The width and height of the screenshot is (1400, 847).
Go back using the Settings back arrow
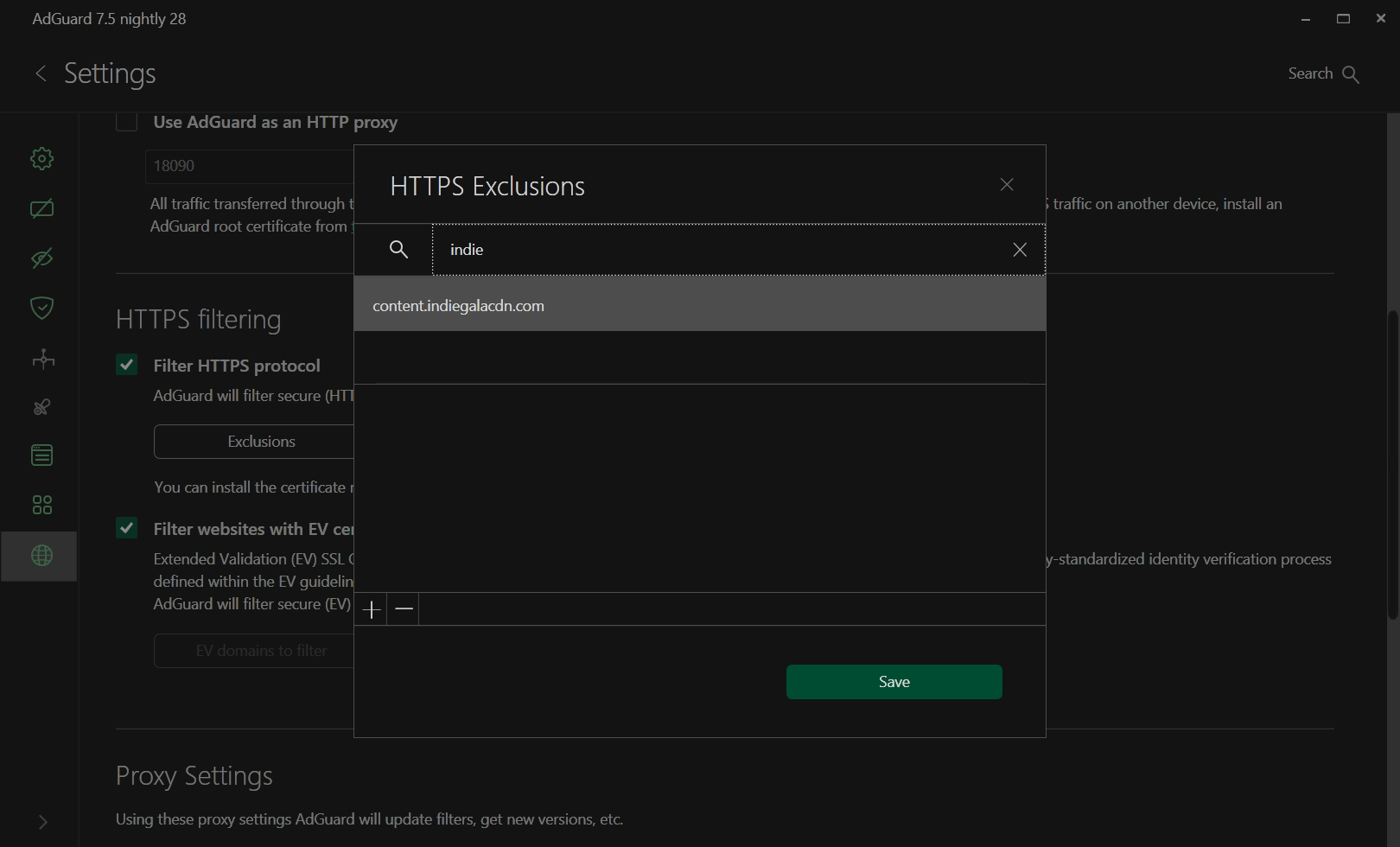click(41, 73)
